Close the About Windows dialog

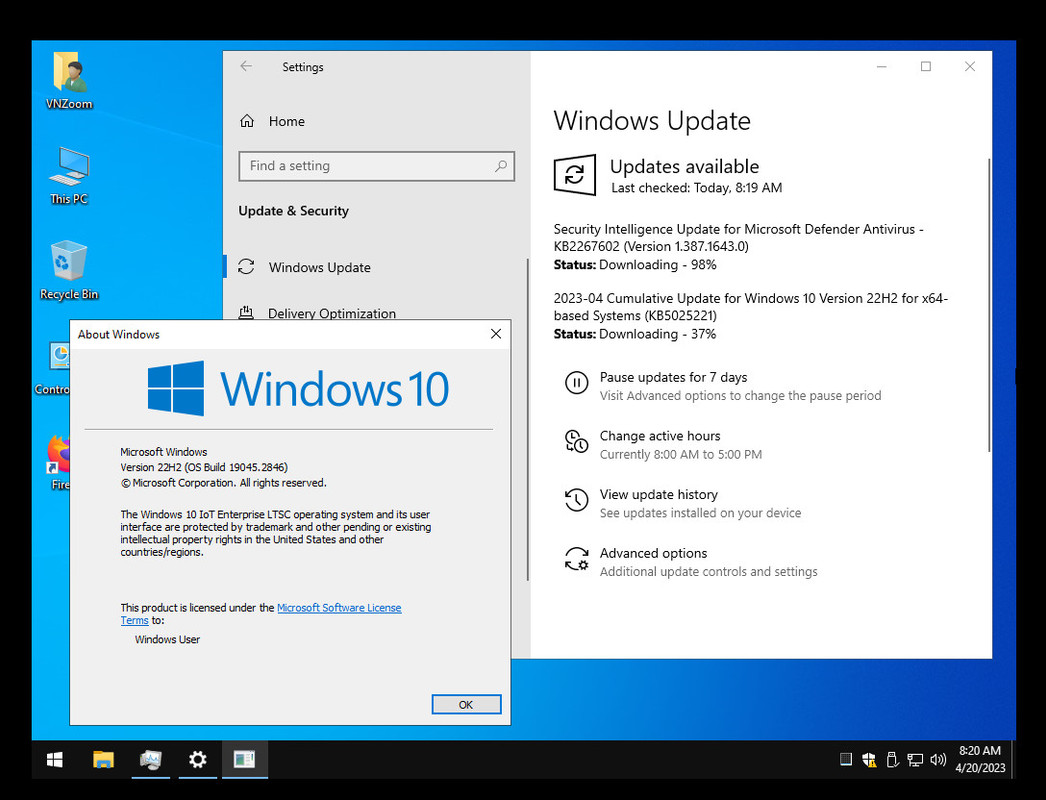click(x=496, y=334)
